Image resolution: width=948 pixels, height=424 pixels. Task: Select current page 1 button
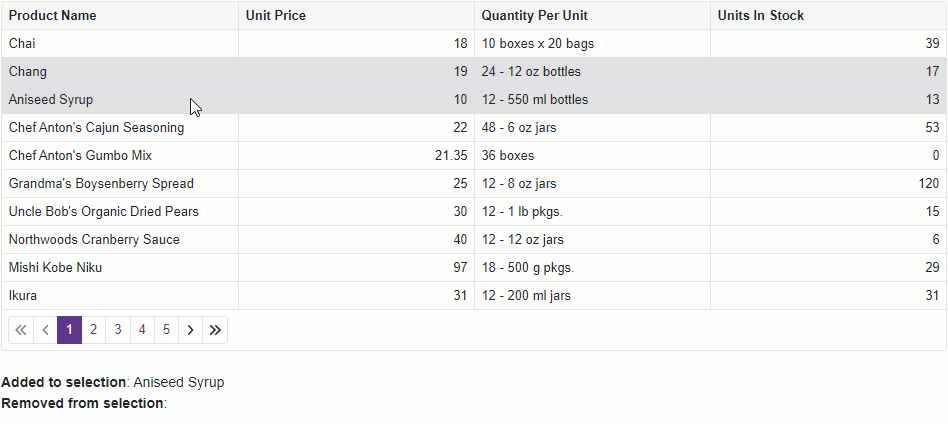(x=70, y=330)
